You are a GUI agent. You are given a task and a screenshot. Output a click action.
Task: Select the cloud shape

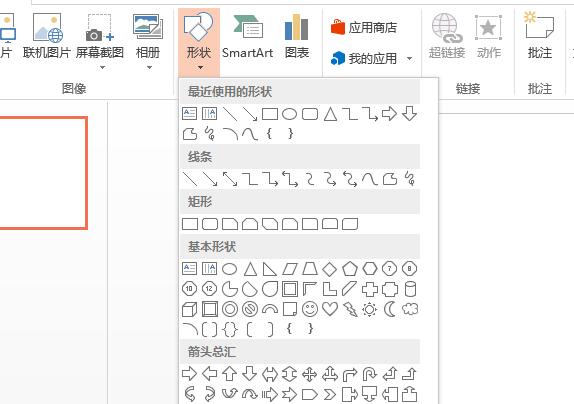410,309
